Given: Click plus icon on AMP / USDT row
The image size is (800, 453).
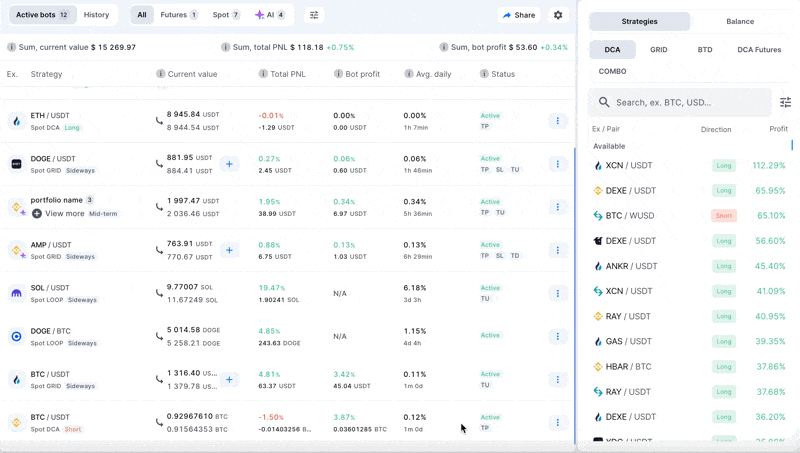Looking at the screenshot, I should [x=229, y=250].
